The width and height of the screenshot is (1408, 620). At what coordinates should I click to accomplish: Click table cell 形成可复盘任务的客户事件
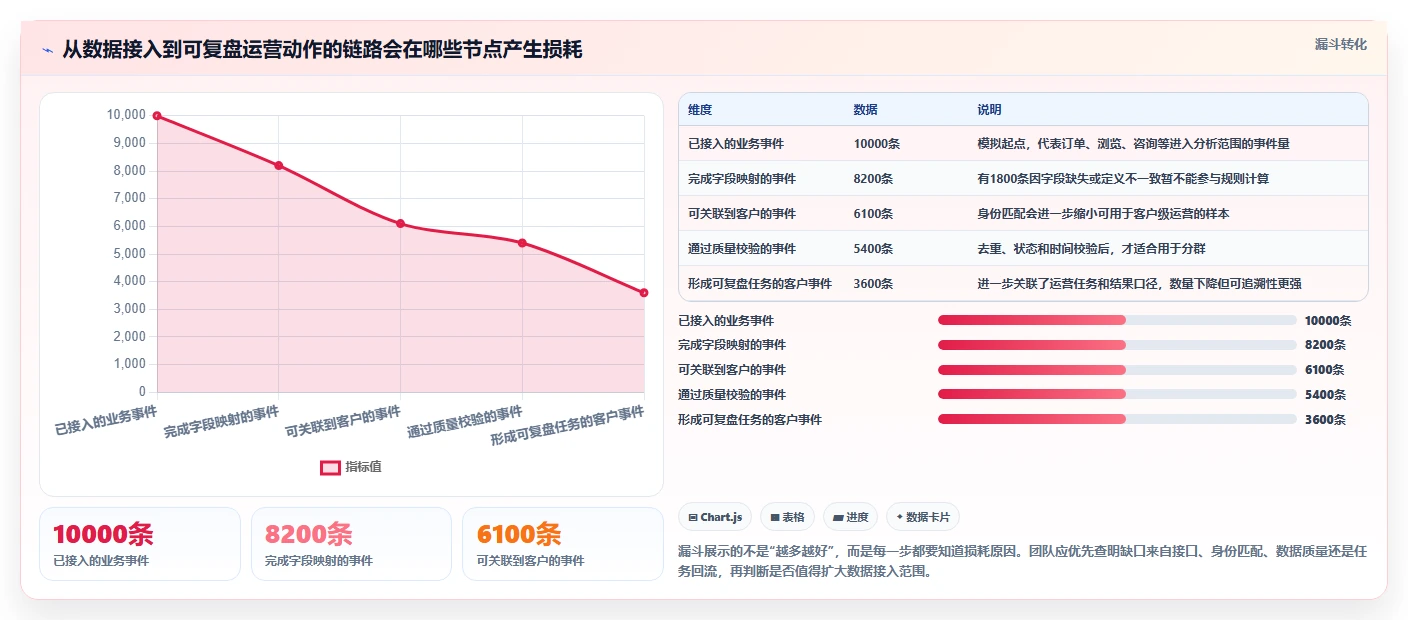tap(760, 284)
